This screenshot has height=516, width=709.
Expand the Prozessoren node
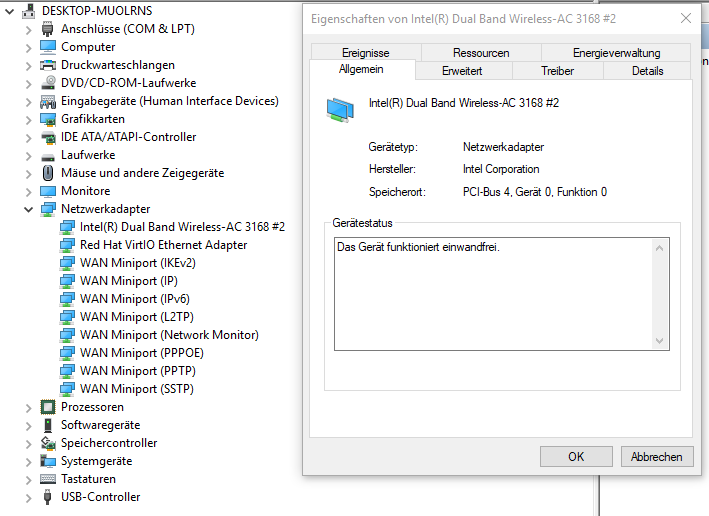[28, 408]
